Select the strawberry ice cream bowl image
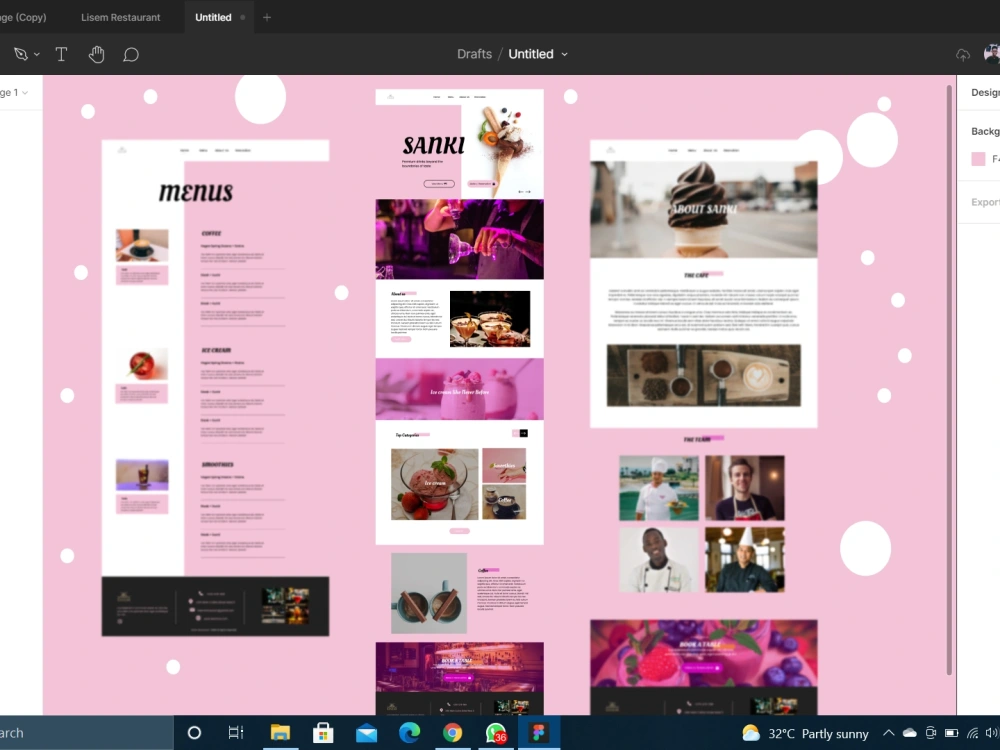 (434, 484)
